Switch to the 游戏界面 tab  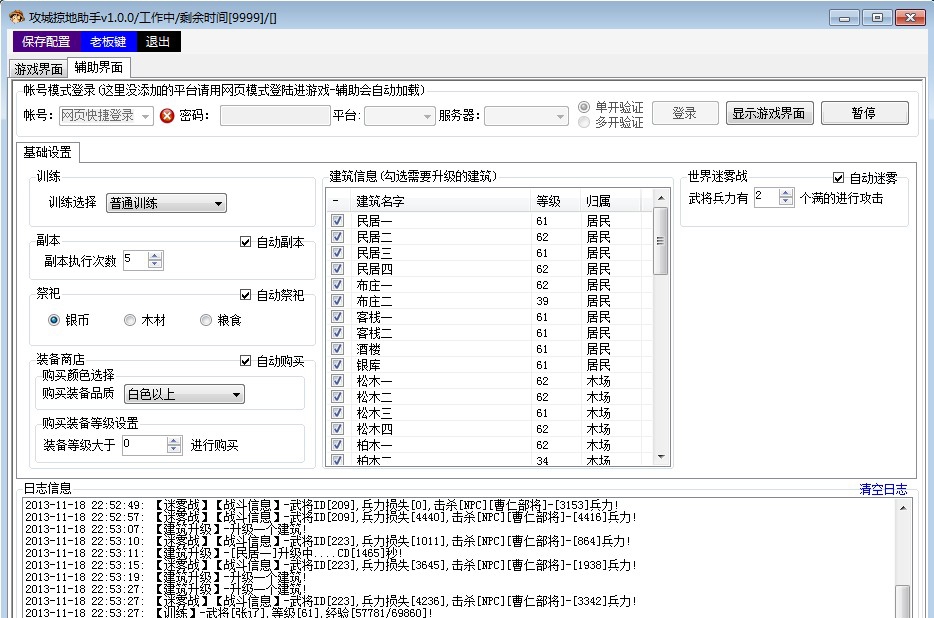pos(38,69)
